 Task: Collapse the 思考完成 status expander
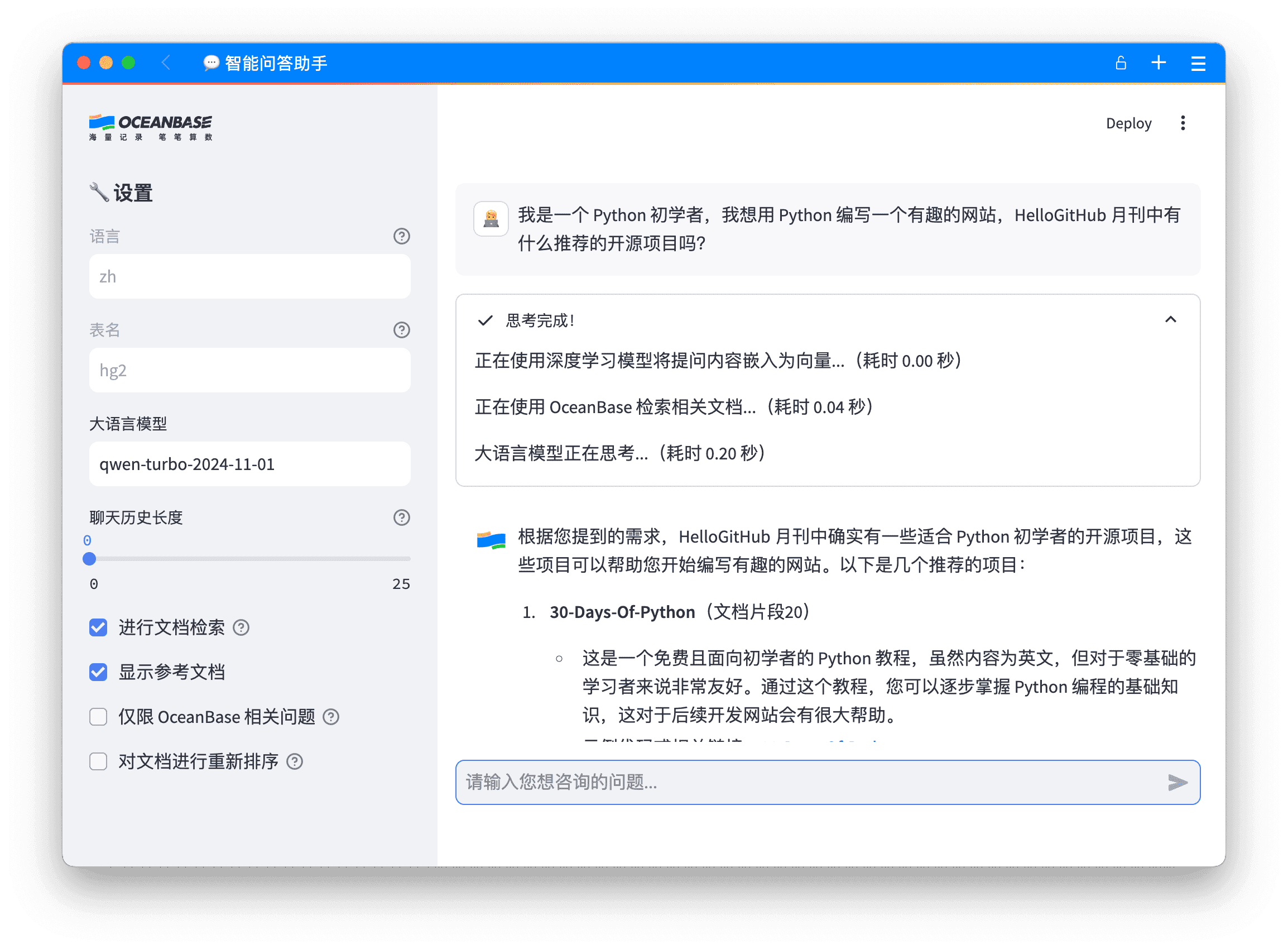[x=1170, y=319]
